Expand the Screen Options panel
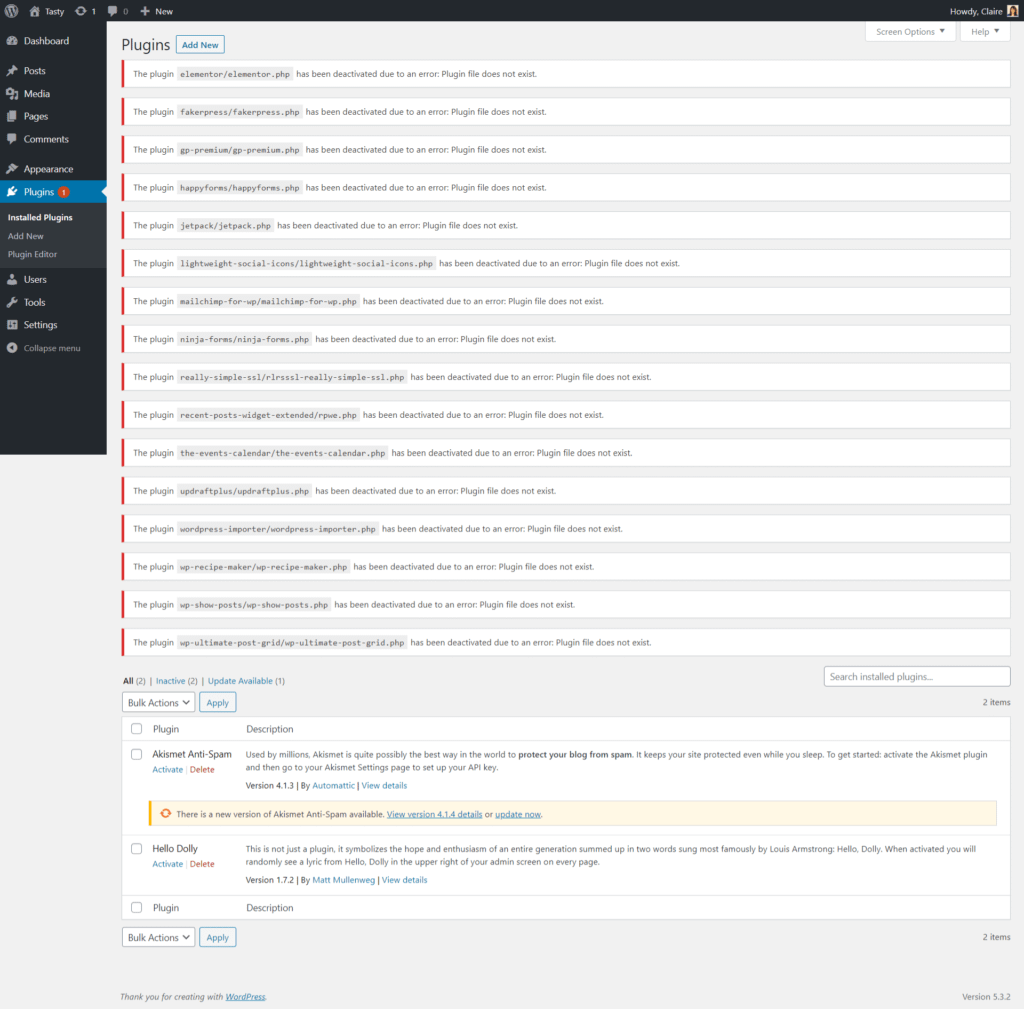The width and height of the screenshot is (1024, 1009). (x=909, y=31)
